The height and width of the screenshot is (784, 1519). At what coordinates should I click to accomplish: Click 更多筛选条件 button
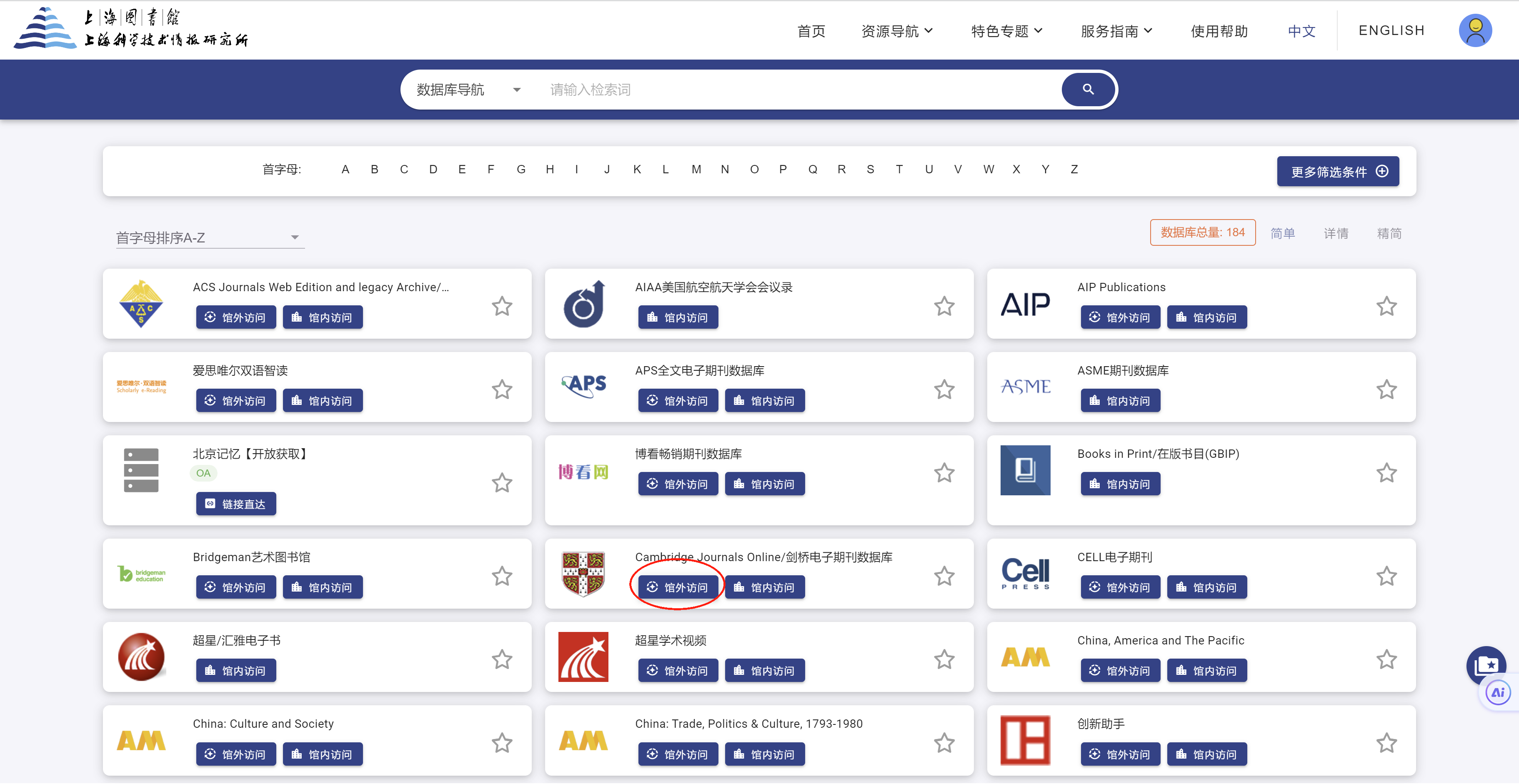pyautogui.click(x=1337, y=172)
